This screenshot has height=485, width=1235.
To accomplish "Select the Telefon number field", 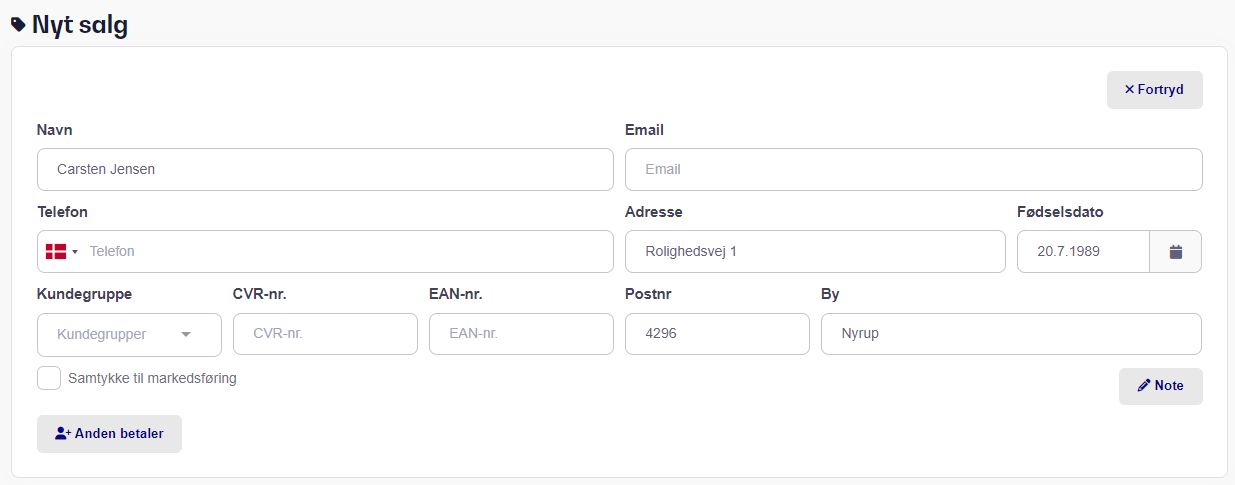I will 345,252.
